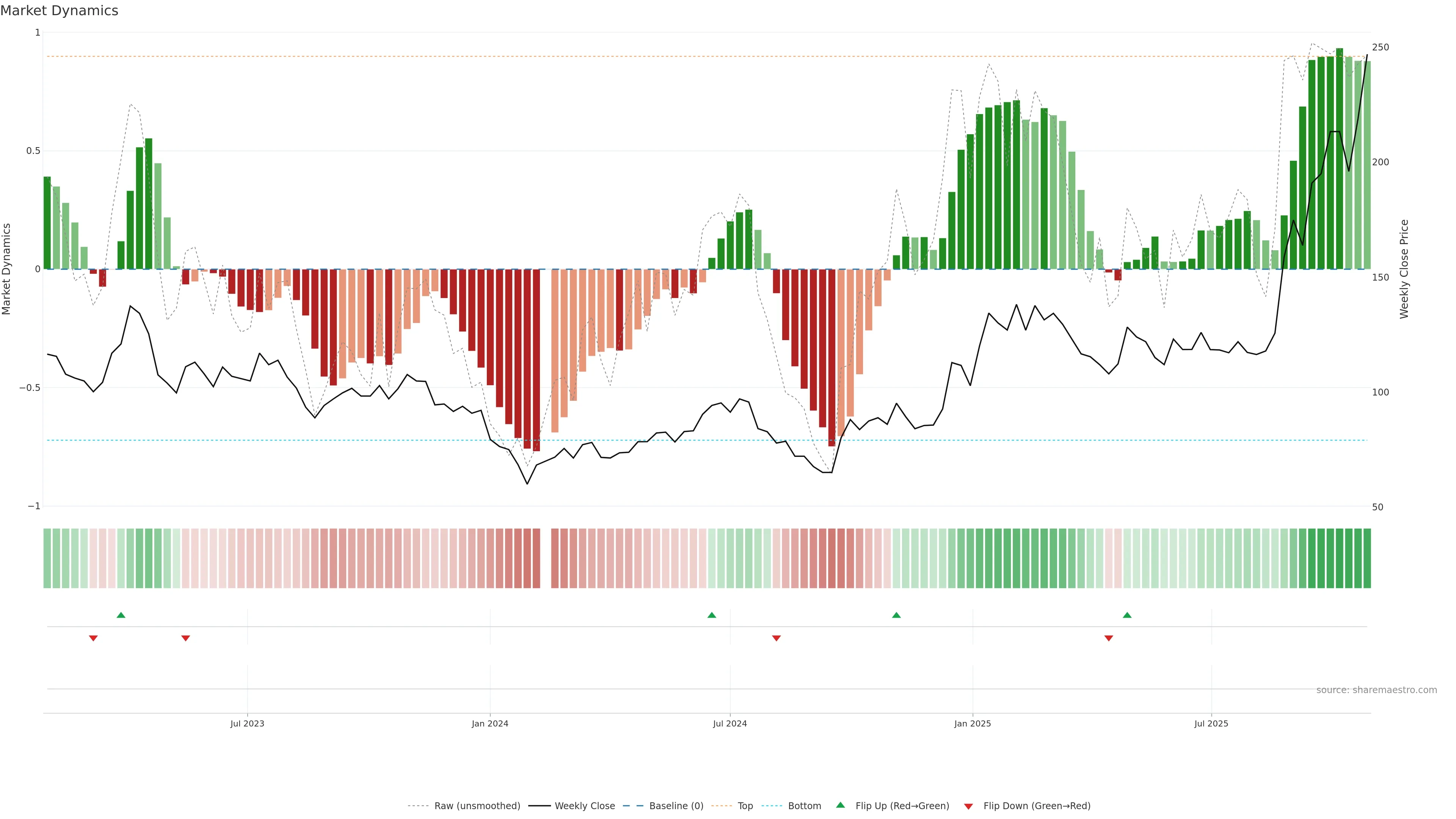The width and height of the screenshot is (1456, 819).
Task: Click the green Flip Up marker just before Jul 2024
Action: coord(712,615)
